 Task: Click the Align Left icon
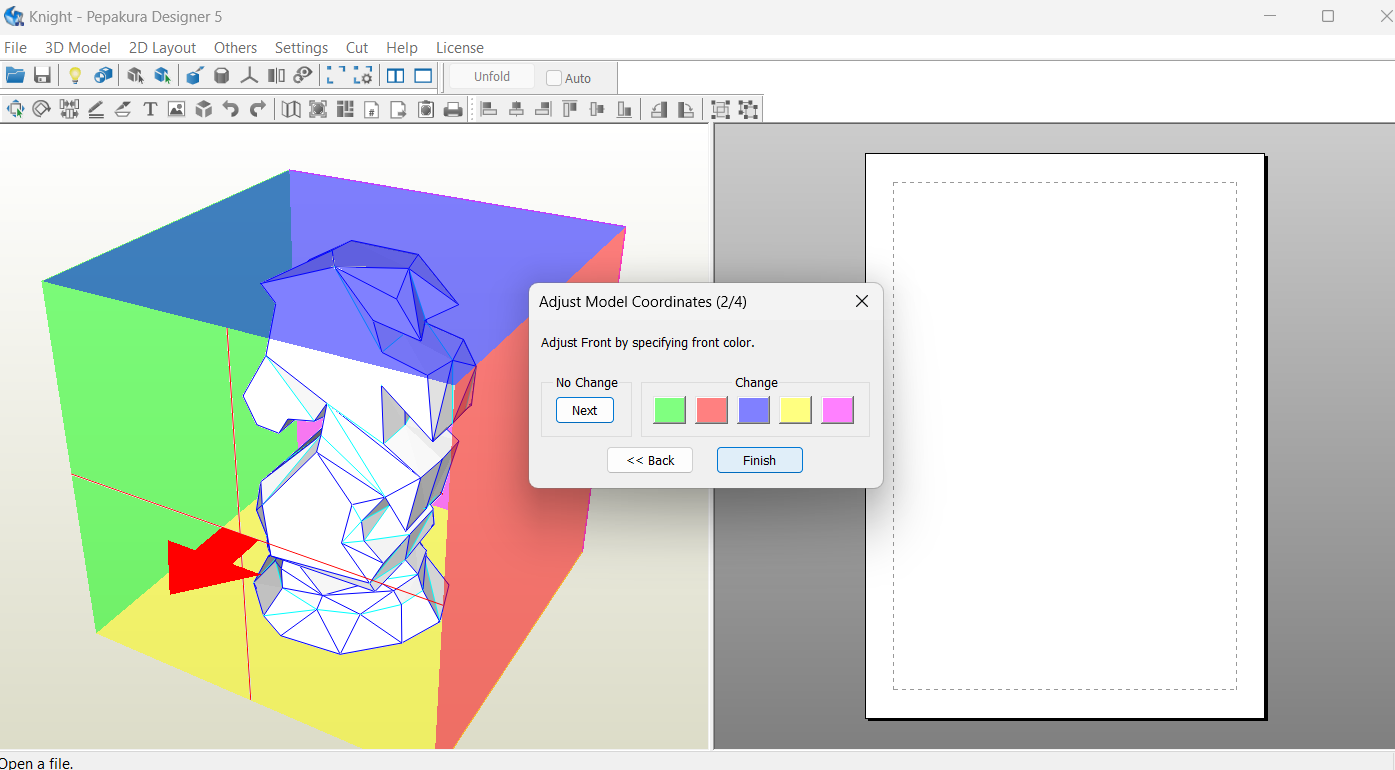489,109
